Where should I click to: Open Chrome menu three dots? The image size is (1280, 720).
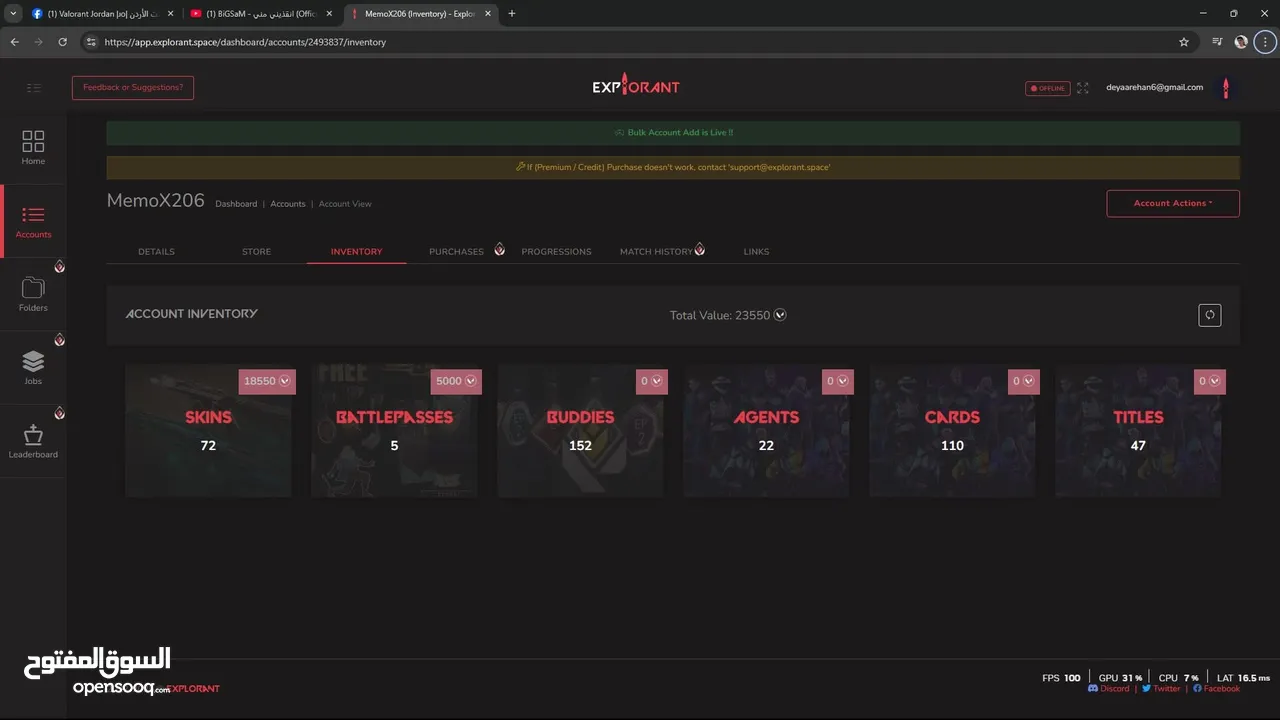click(x=1264, y=42)
